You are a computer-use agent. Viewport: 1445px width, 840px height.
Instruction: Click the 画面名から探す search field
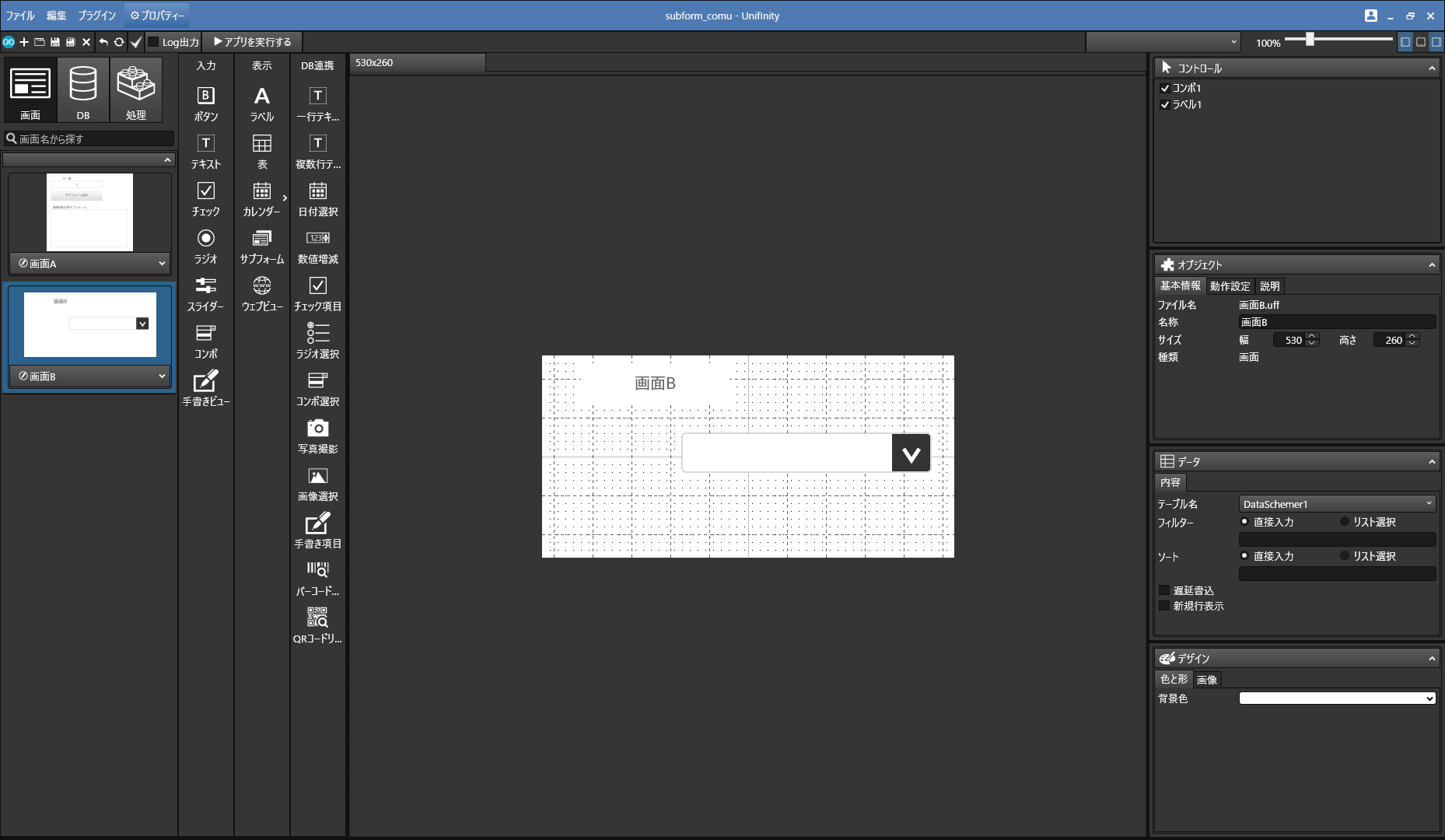pyautogui.click(x=93, y=138)
